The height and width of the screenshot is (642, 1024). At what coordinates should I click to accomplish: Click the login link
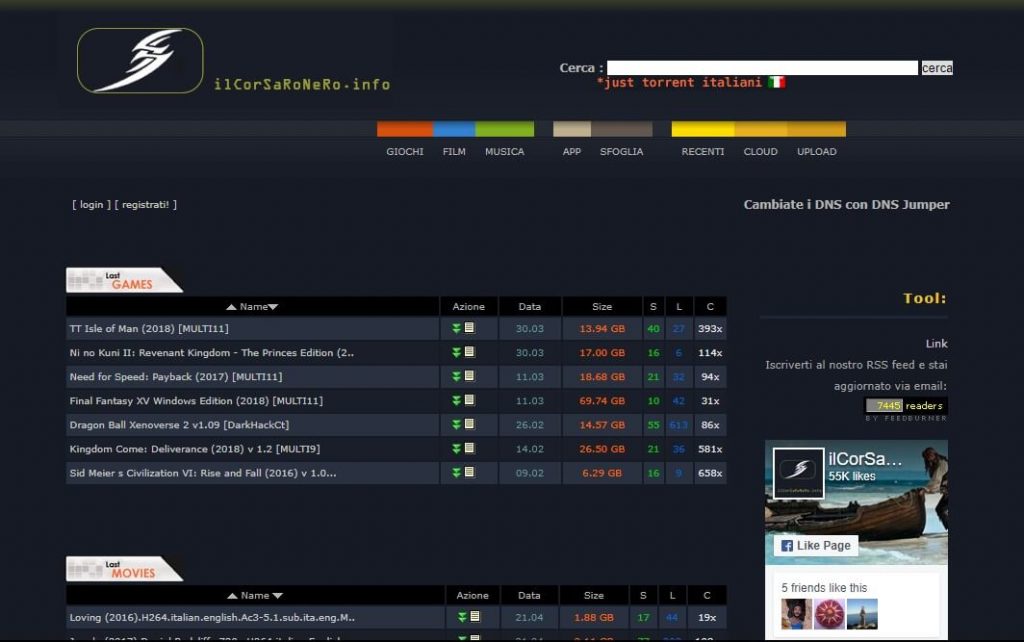click(x=91, y=204)
